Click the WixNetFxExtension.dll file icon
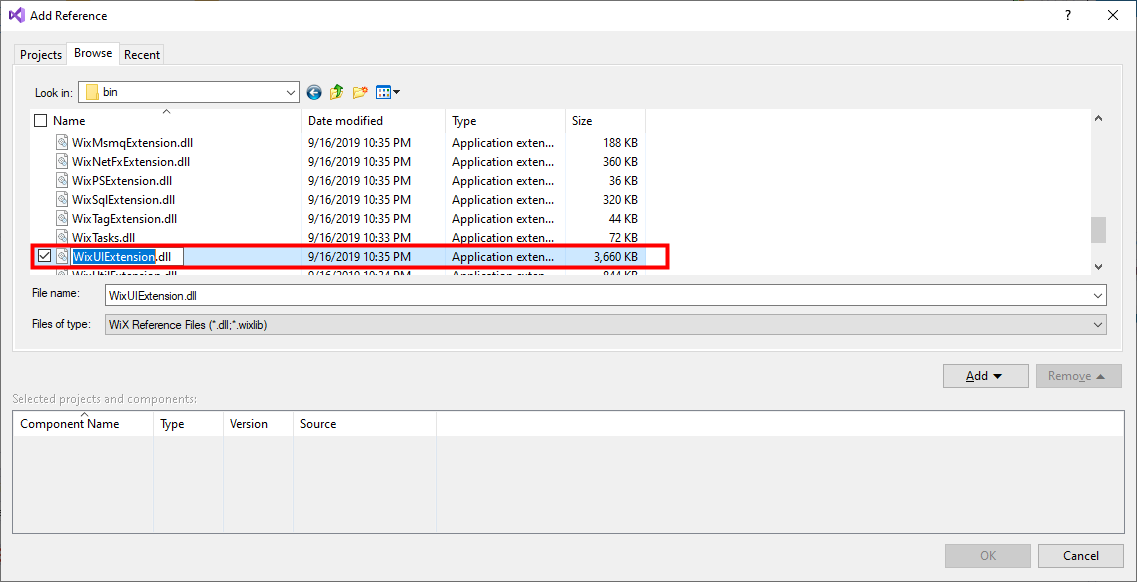This screenshot has width=1137, height=582. pos(63,162)
